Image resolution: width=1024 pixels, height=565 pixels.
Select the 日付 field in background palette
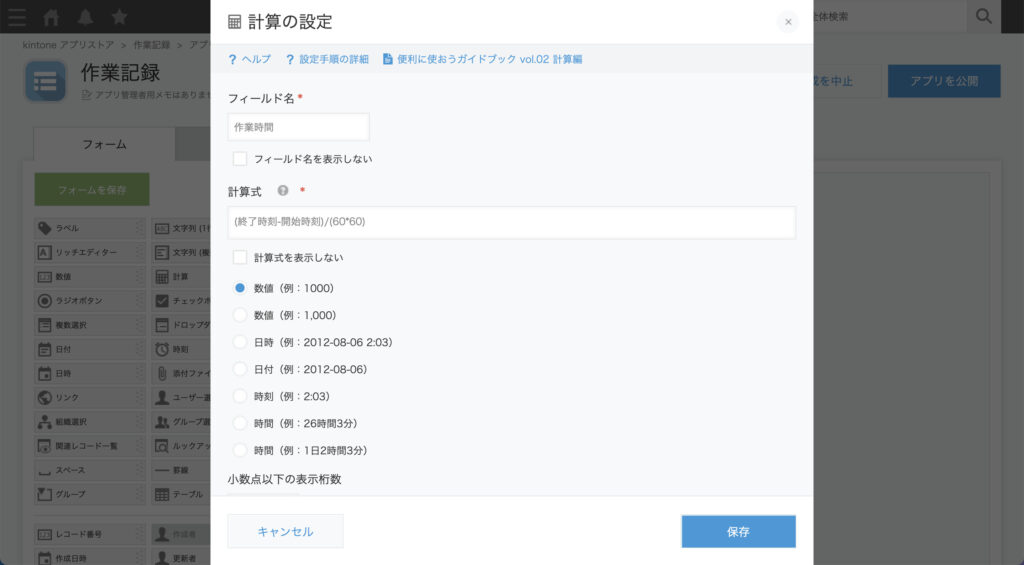90,349
